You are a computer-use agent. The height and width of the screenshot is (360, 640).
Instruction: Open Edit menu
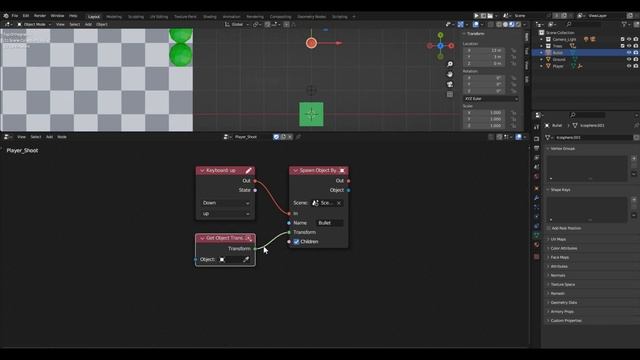[26, 16]
